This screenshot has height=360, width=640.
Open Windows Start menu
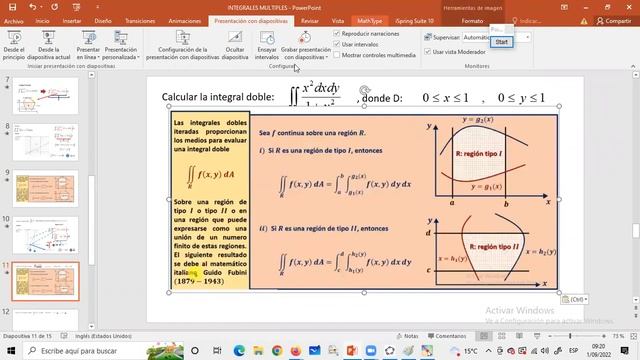(11, 351)
